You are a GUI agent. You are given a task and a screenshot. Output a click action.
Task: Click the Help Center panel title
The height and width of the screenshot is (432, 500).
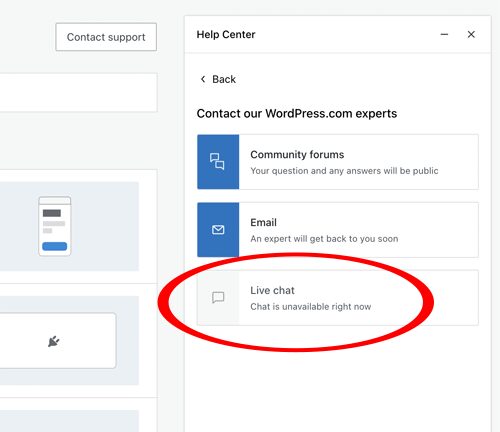pyautogui.click(x=226, y=34)
